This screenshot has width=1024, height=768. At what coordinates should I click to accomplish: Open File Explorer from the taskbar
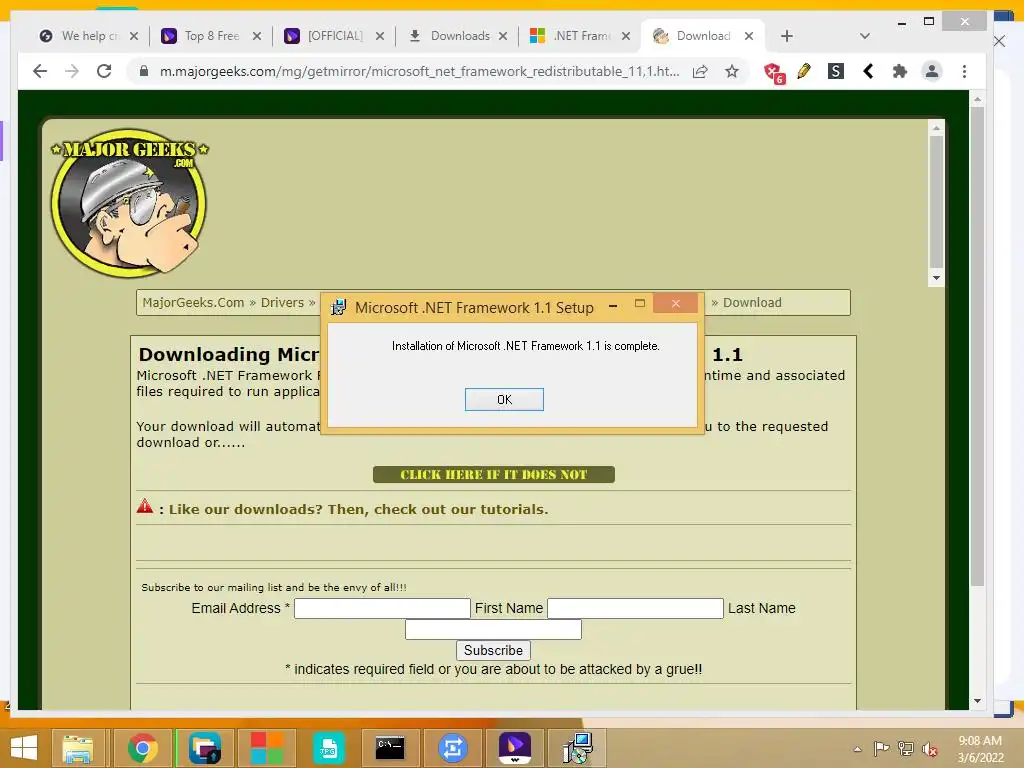78,748
